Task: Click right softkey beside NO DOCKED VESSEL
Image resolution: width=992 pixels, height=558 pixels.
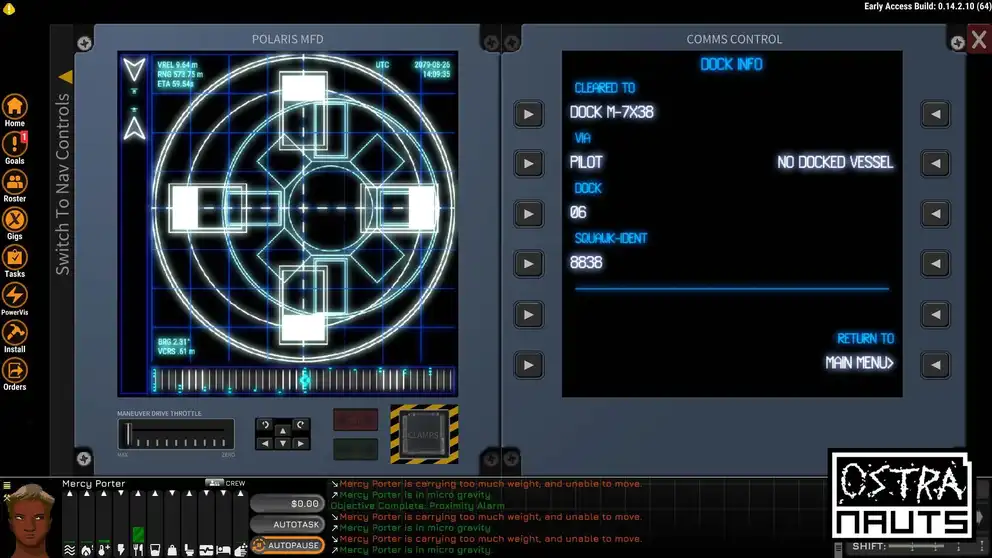Action: [935, 164]
